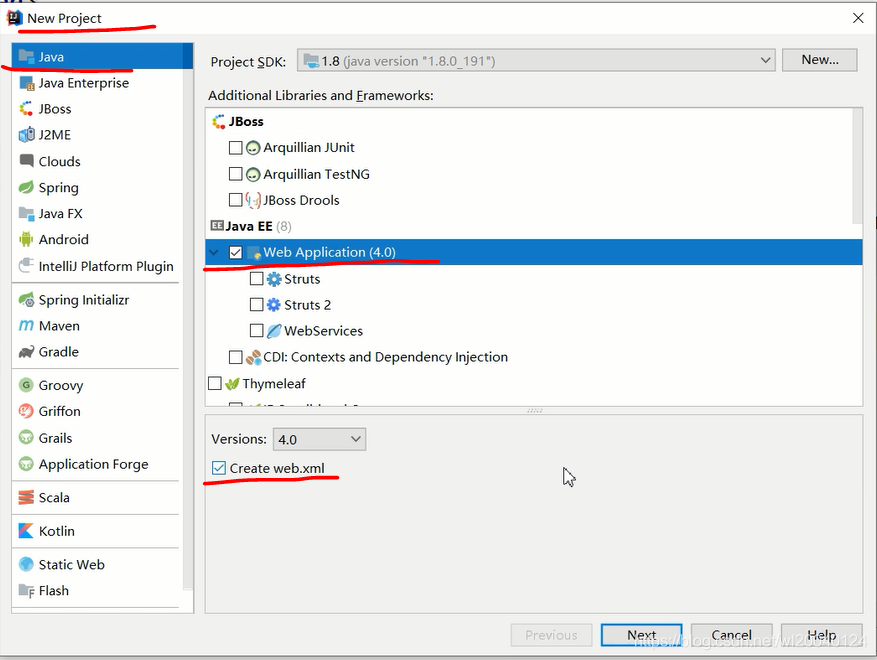Open the Project SDK dropdown
This screenshot has width=877, height=660.
536,60
